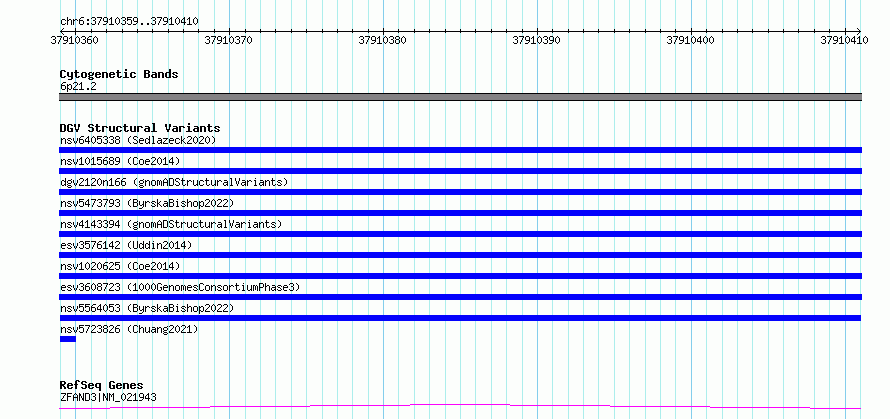Click the DGV Structural Variants track title
Viewport: 890px width, 419px height.
coord(140,128)
